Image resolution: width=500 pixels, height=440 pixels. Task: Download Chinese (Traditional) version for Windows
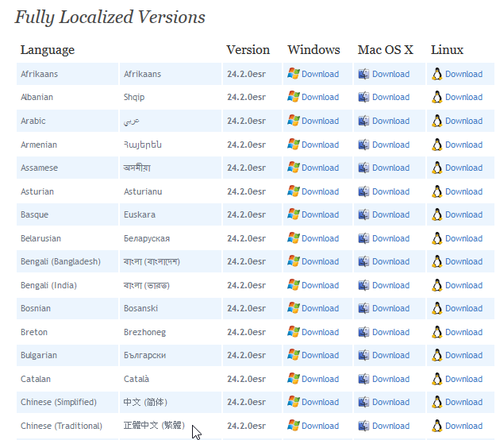click(x=320, y=426)
